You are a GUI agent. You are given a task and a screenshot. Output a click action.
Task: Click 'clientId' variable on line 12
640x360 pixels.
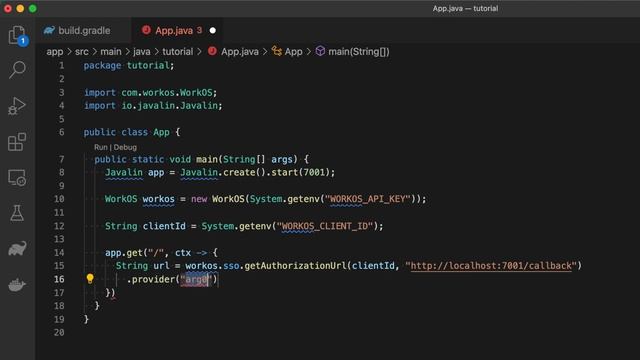(164, 226)
